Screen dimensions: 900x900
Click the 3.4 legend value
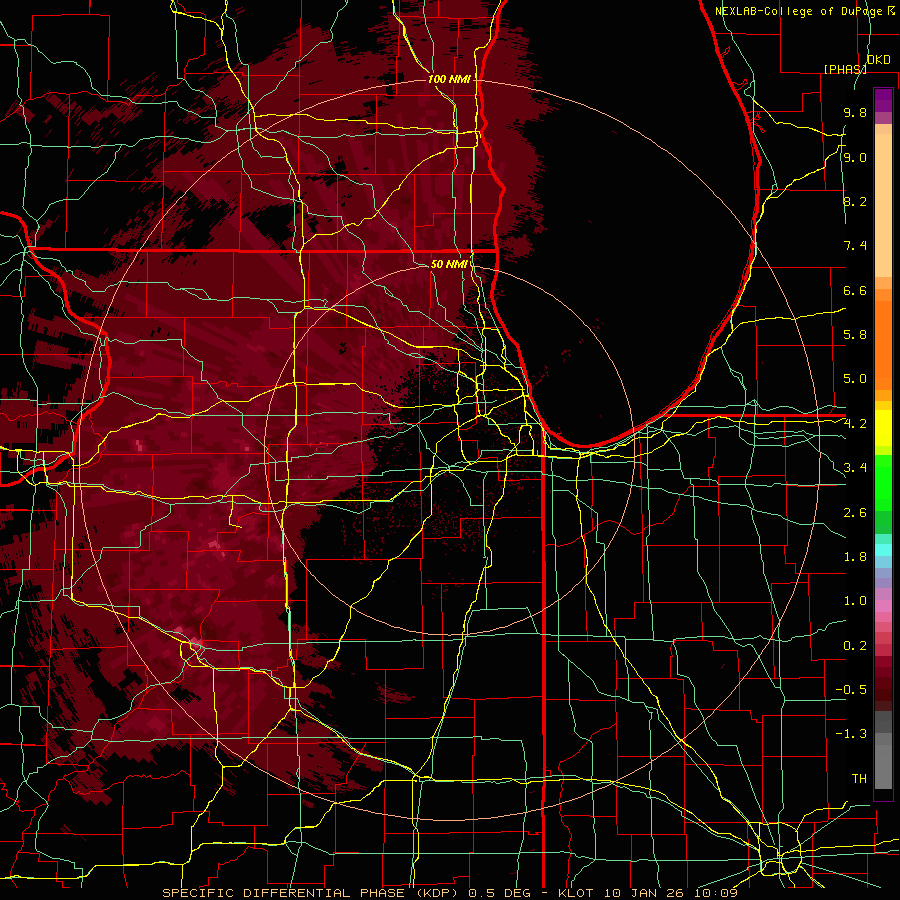click(x=855, y=468)
